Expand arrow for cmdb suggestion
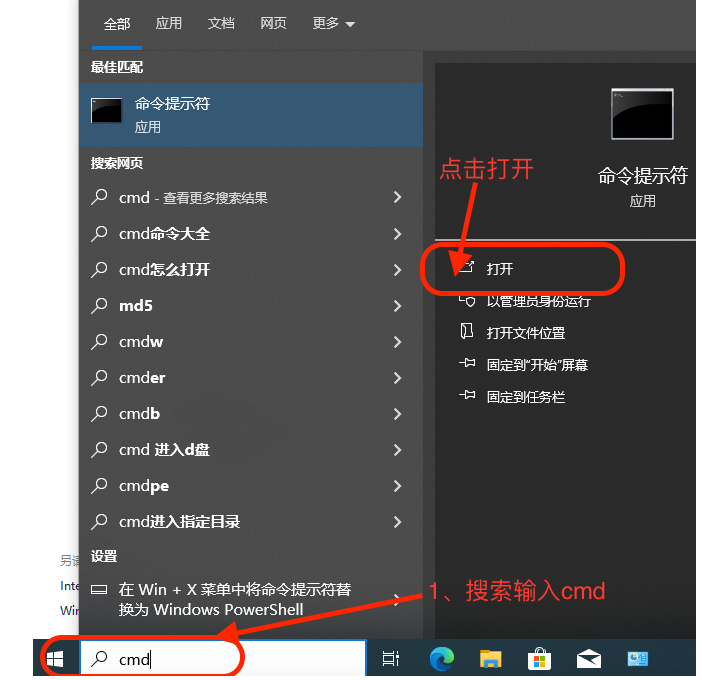The image size is (702, 680). (397, 414)
